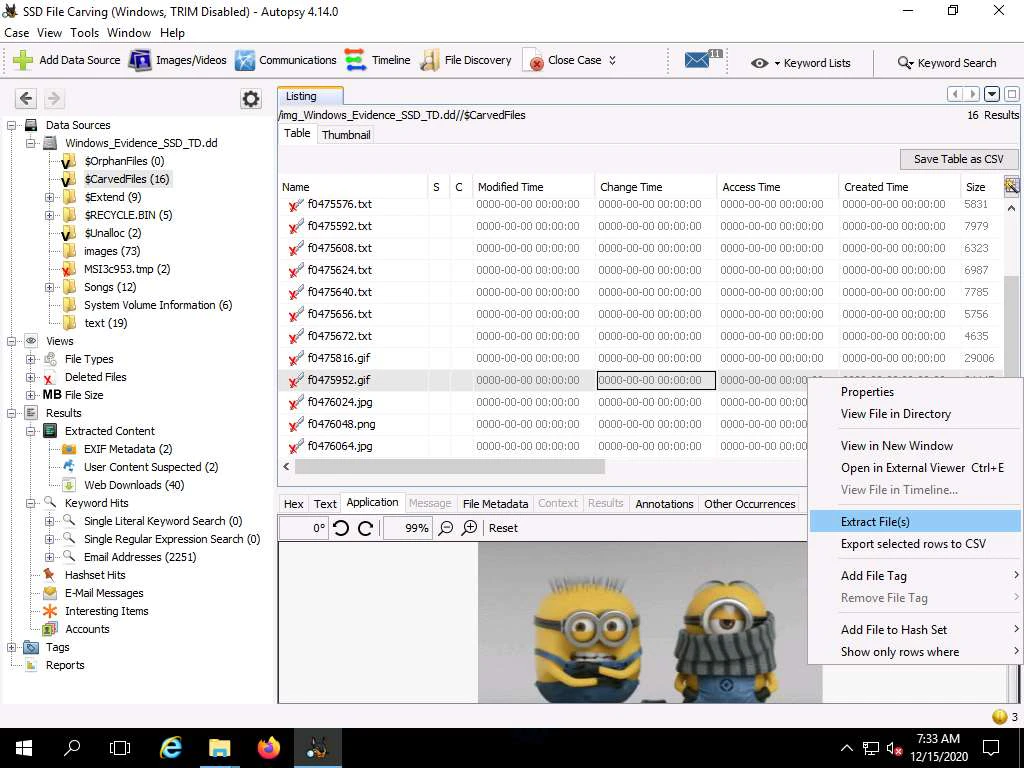Expand the Tags node

coord(12,647)
